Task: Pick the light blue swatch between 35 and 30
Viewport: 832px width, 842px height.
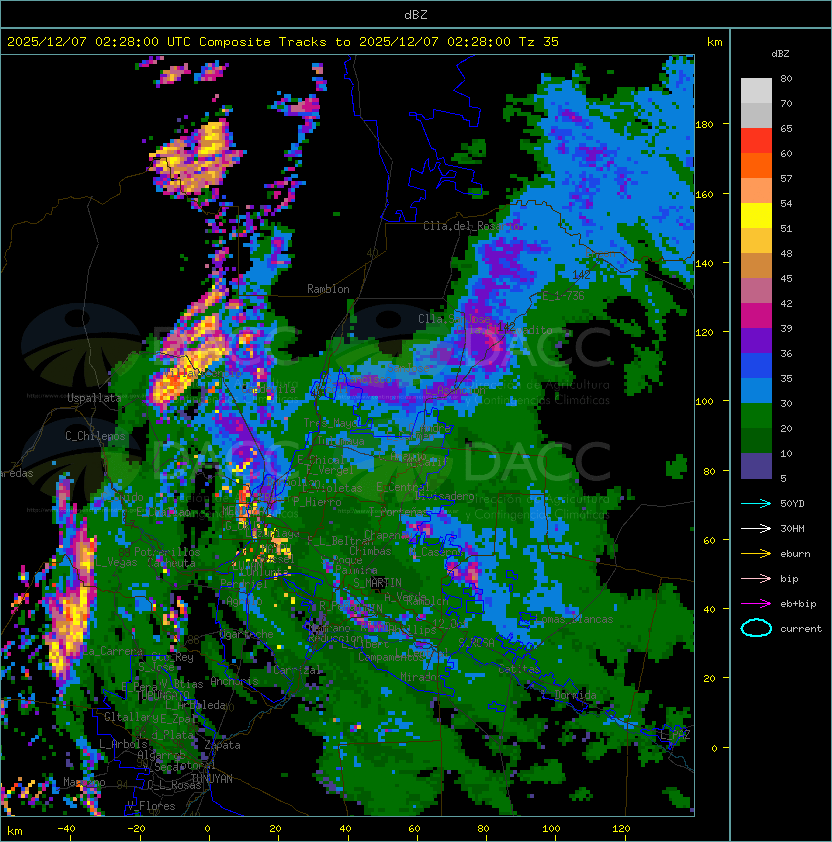Action: [x=756, y=391]
